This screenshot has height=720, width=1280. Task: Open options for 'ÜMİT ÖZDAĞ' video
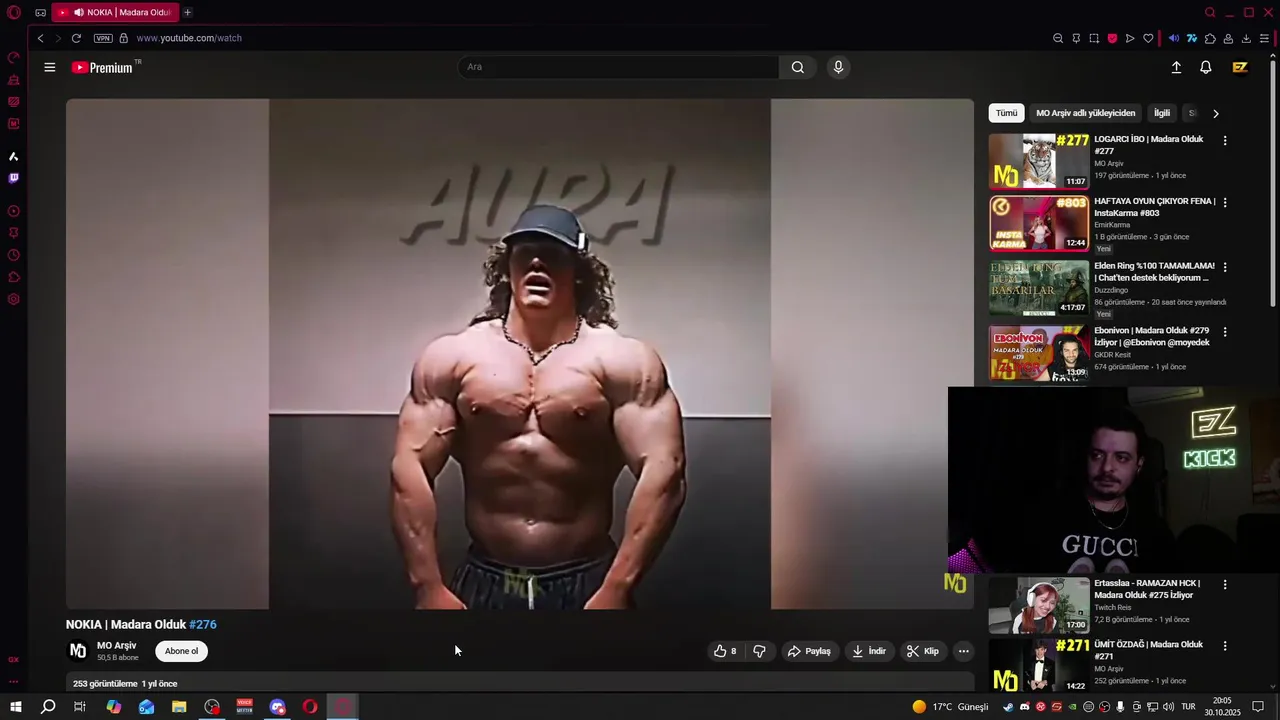click(1225, 646)
